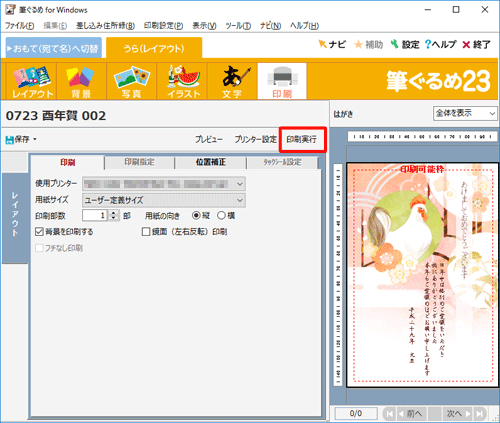Decrease 印刷部数 with down stepper arrow
The image size is (500, 423).
coord(114,218)
